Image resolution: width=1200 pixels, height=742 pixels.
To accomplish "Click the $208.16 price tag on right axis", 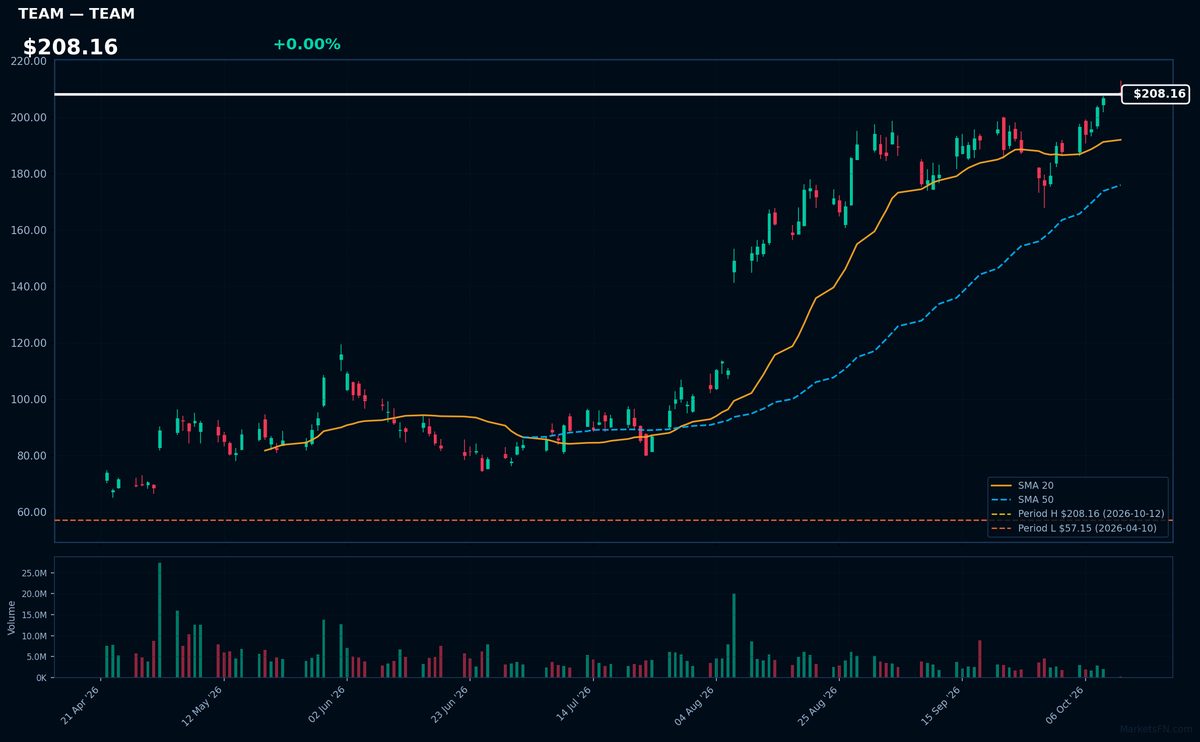I will tap(1155, 94).
